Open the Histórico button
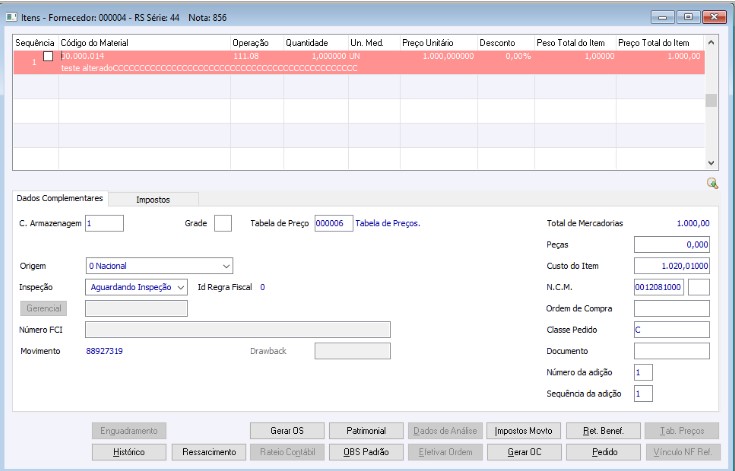This screenshot has height=471, width=735. pos(129,452)
